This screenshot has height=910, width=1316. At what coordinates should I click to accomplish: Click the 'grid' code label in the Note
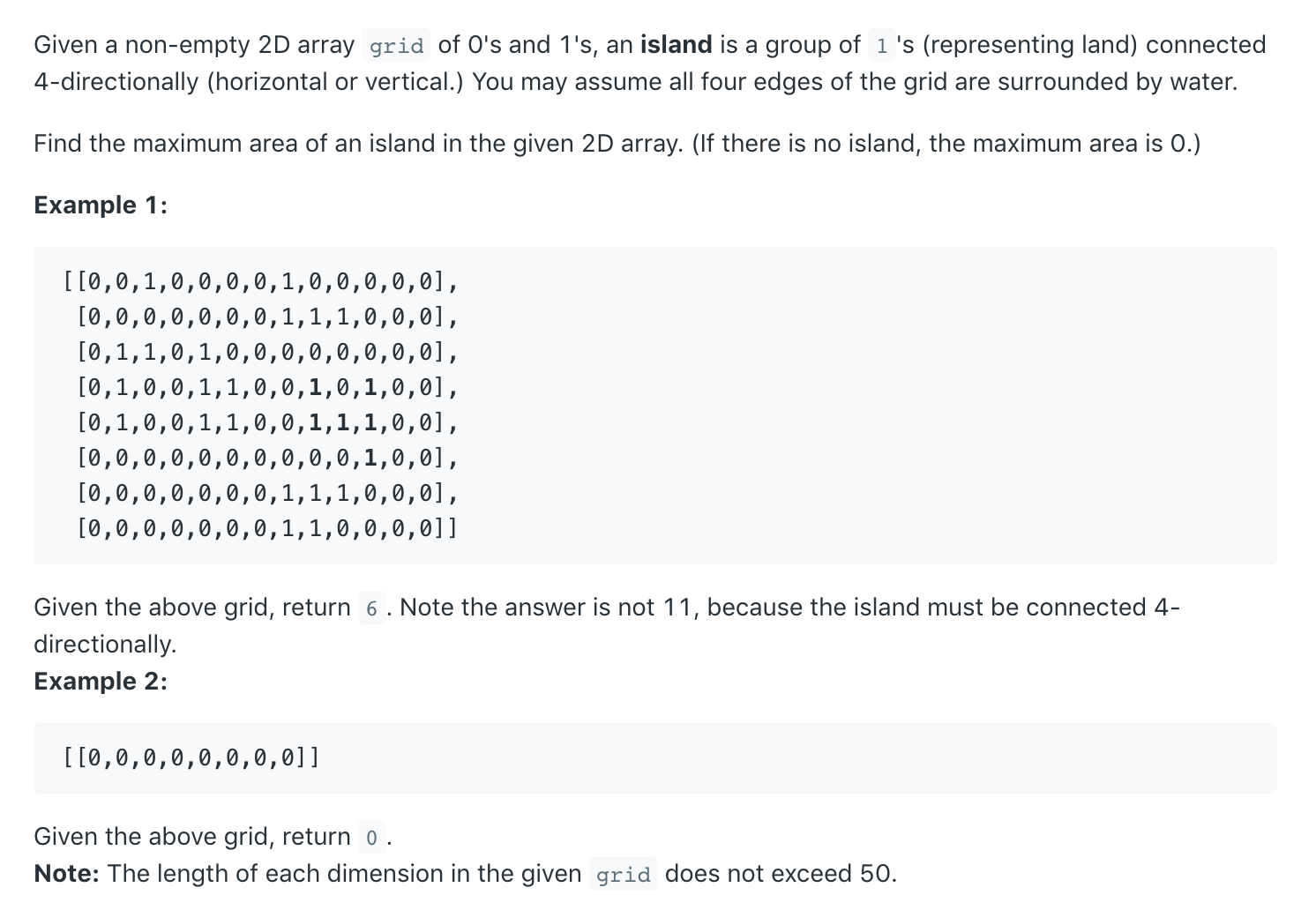pyautogui.click(x=623, y=875)
